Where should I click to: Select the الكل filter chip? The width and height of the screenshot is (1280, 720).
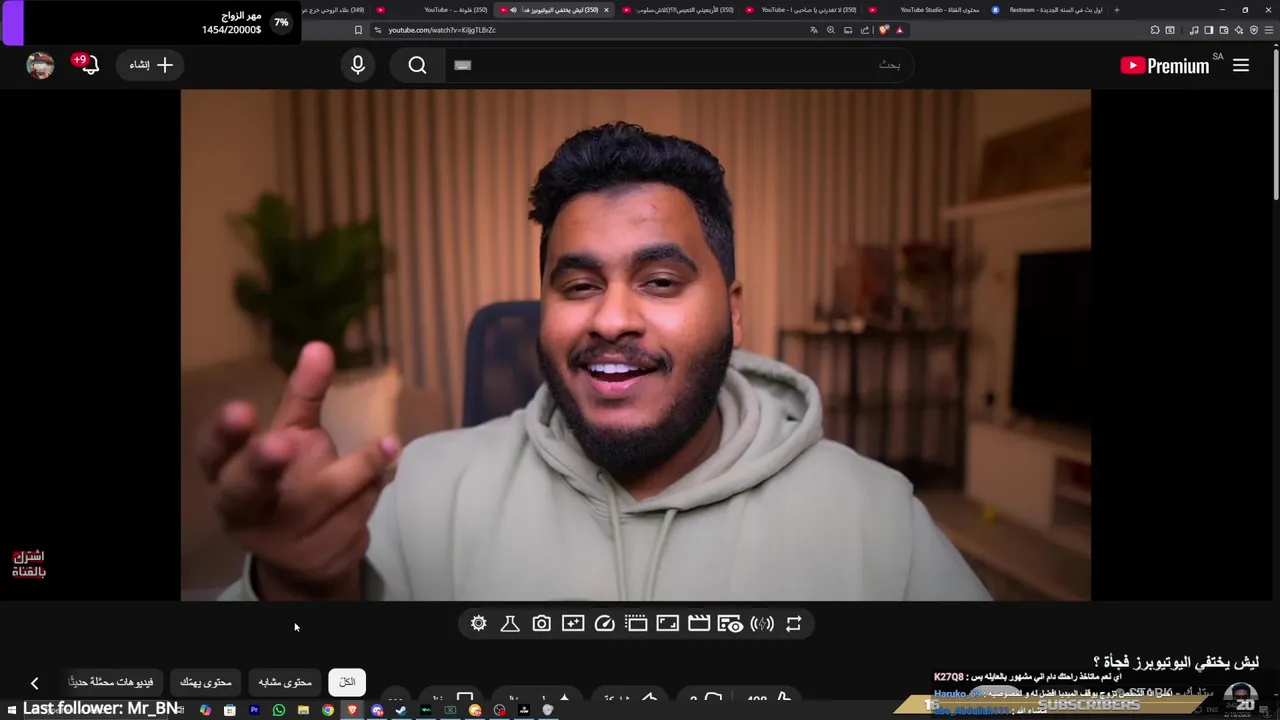(x=347, y=682)
